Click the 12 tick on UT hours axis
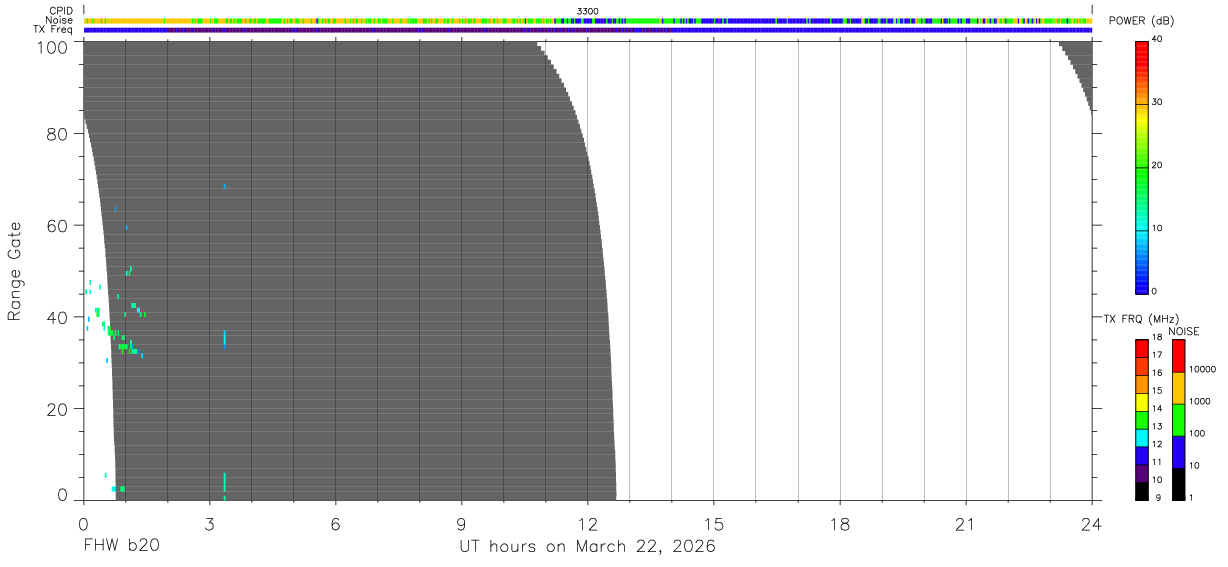The height and width of the screenshot is (567, 1228). pos(587,523)
